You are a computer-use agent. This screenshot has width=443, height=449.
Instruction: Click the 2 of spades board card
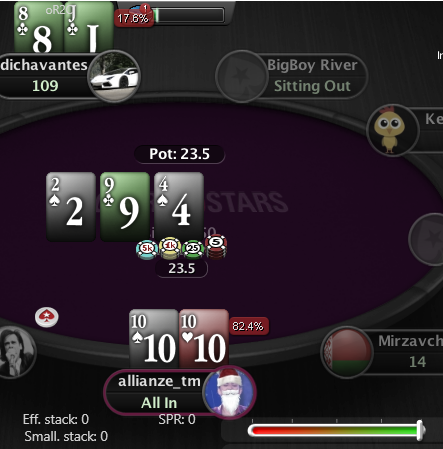[71, 207]
